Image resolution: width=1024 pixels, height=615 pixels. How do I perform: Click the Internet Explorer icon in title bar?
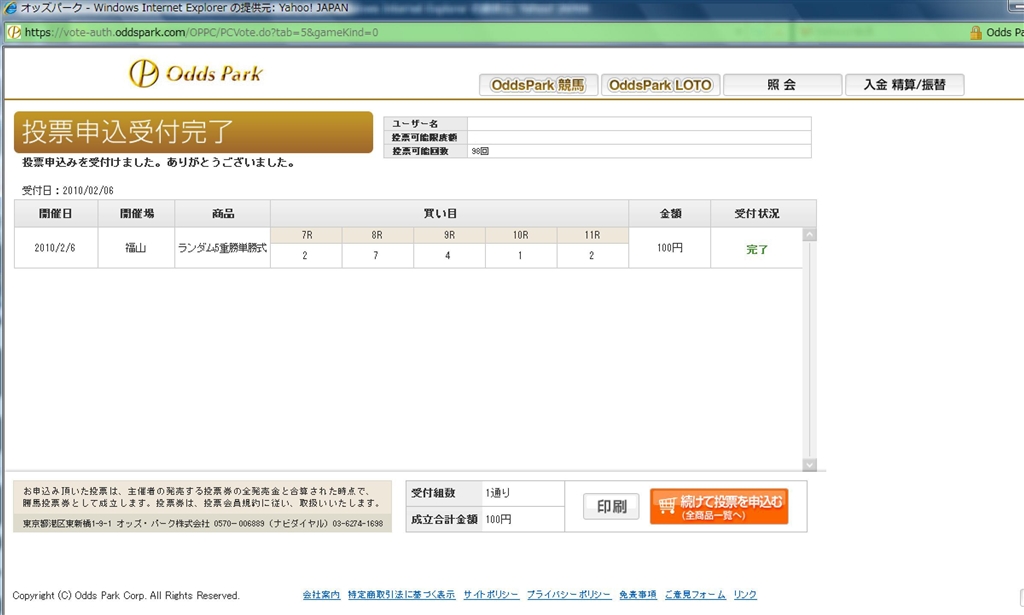coord(10,8)
